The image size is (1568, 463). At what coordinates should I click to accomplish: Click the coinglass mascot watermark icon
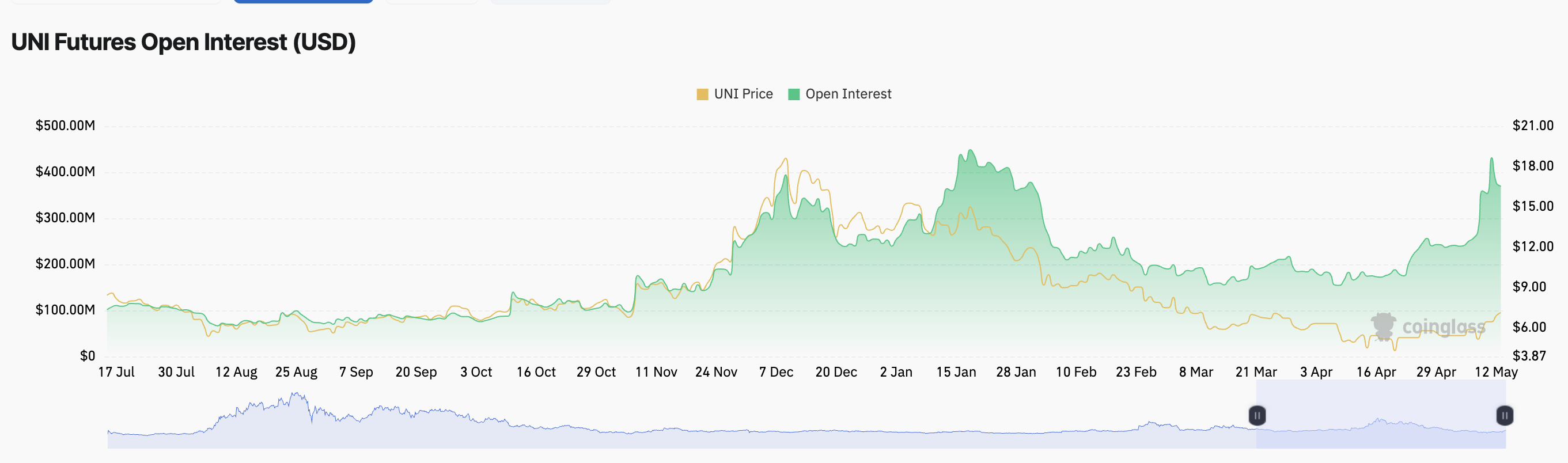point(1383,326)
